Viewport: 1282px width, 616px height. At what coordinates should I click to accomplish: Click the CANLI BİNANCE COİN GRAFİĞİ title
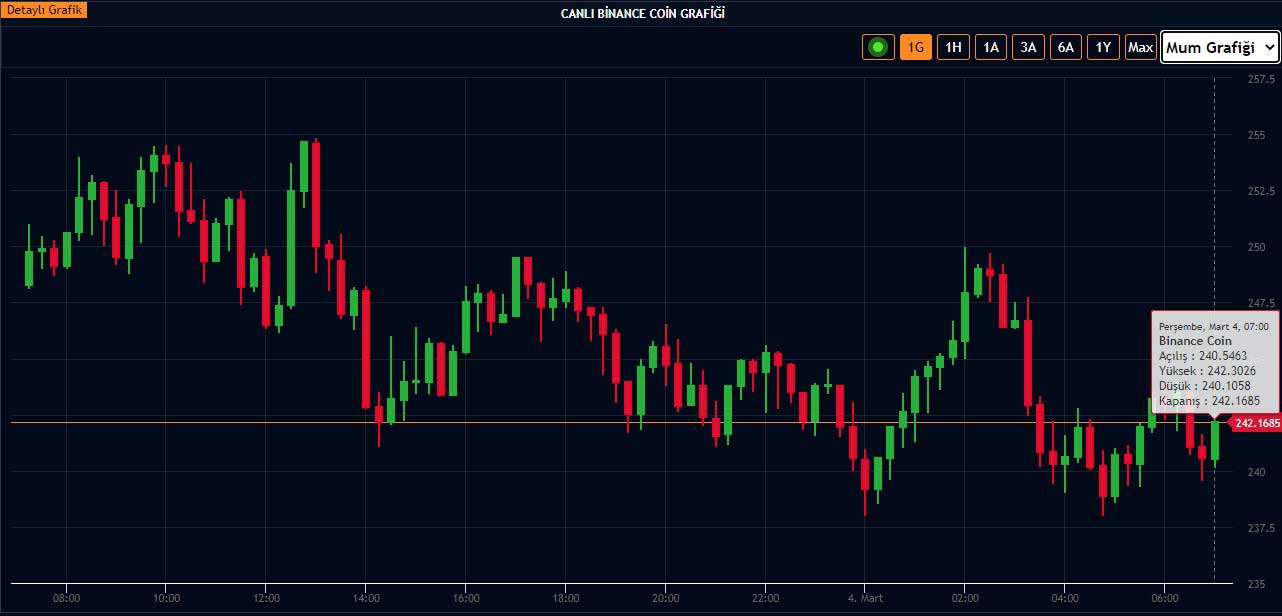[x=642, y=13]
